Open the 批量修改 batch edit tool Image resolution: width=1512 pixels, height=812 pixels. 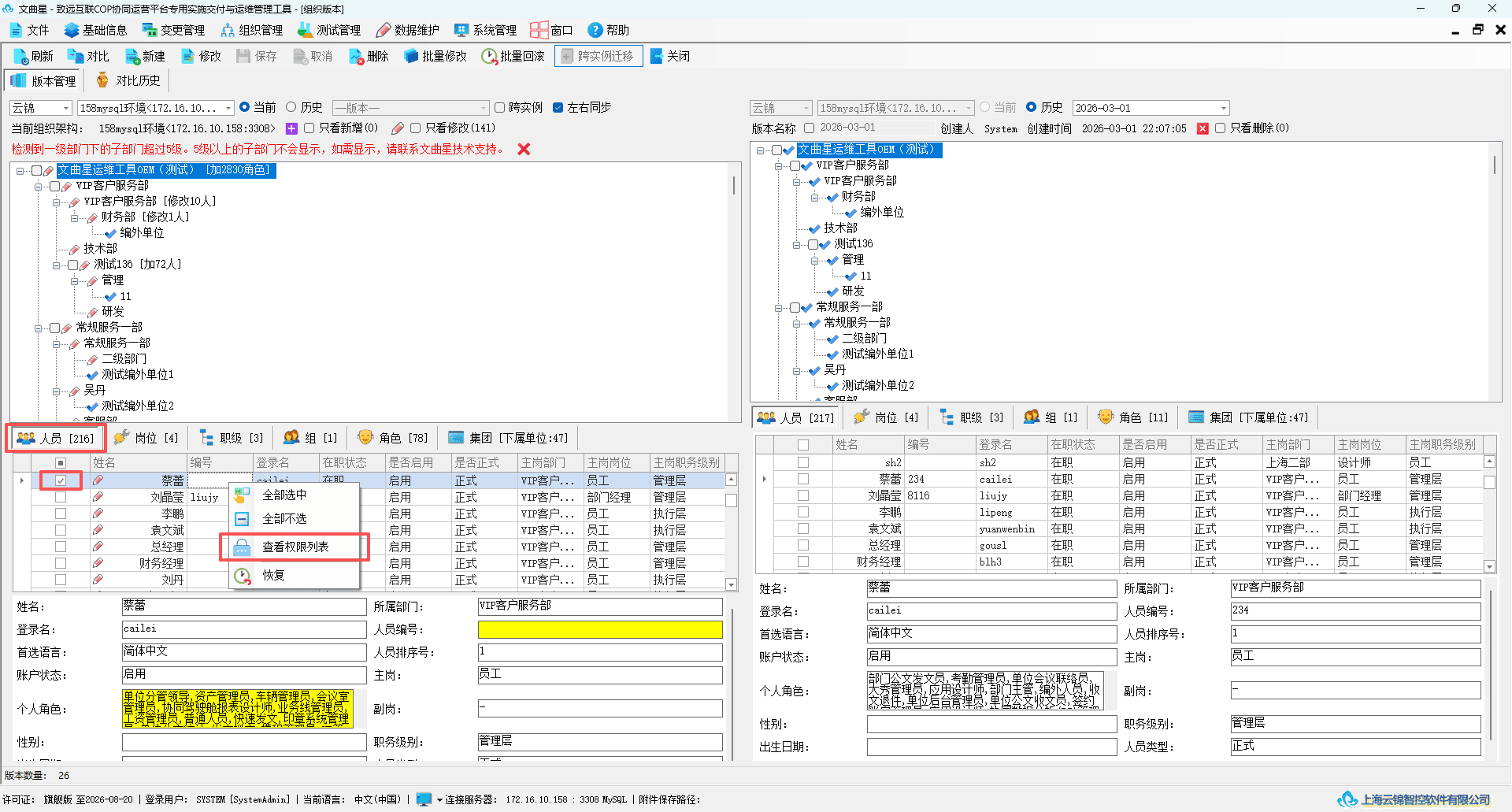435,56
